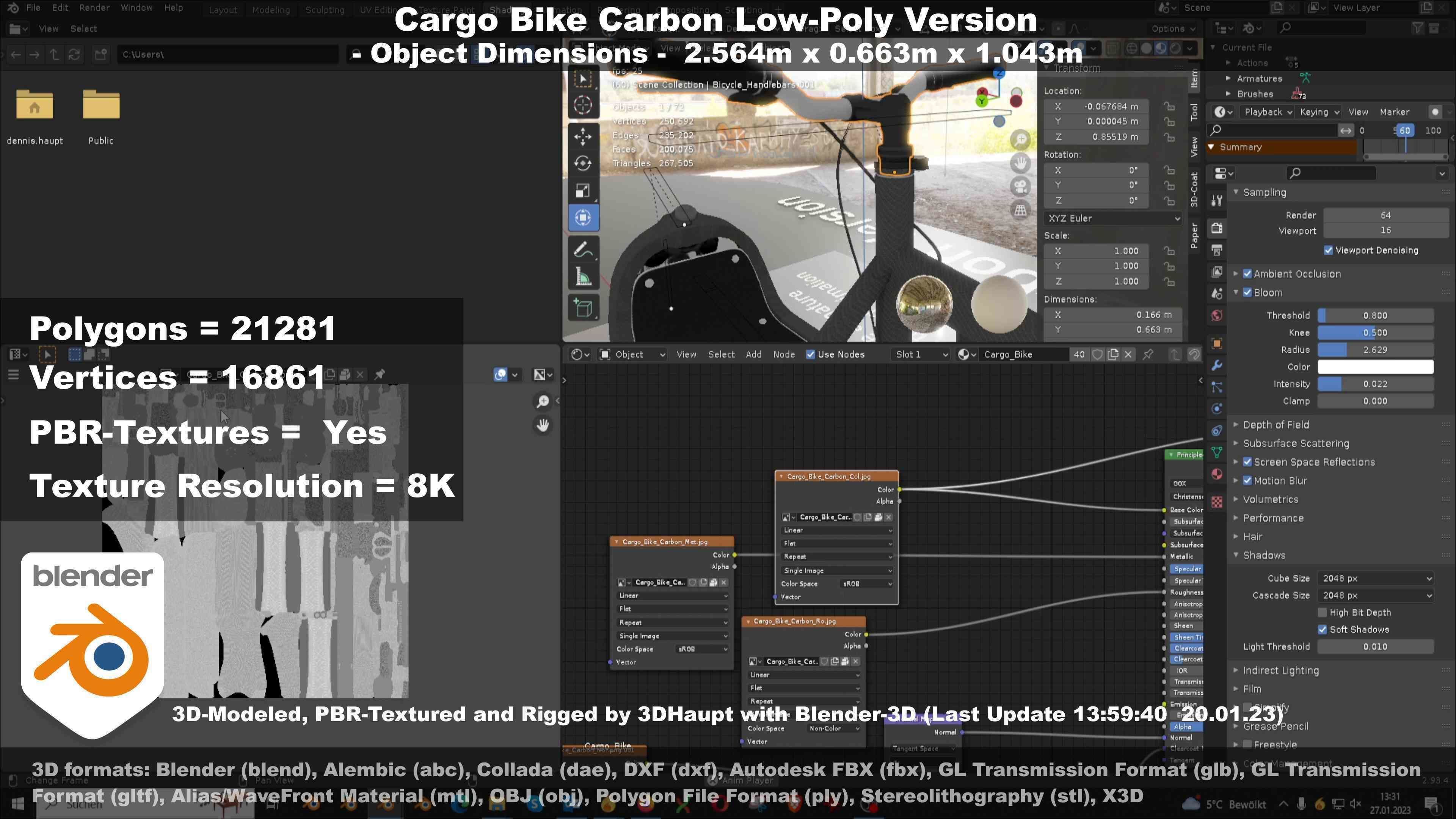Adjust Bloom Threshold slider
This screenshot has height=819, width=1456.
point(1375,316)
